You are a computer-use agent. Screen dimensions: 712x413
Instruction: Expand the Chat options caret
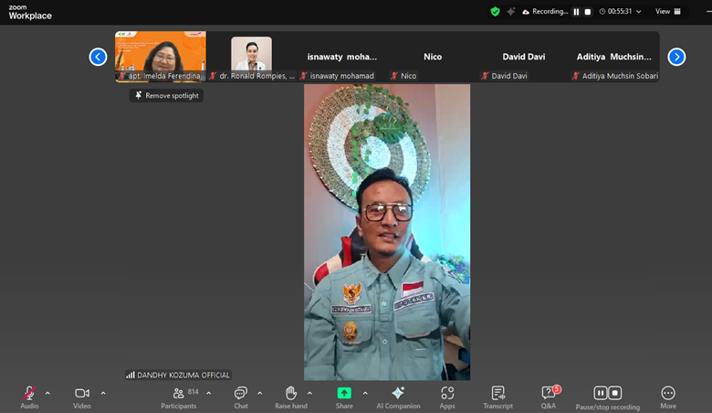pyautogui.click(x=260, y=393)
